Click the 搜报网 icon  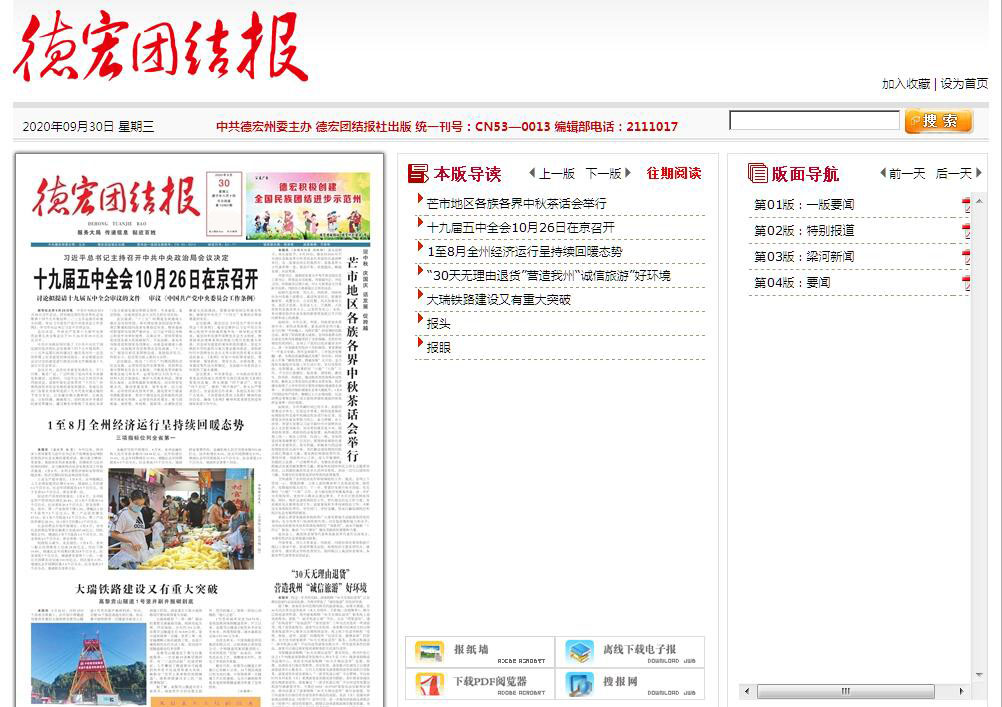pyautogui.click(x=580, y=684)
